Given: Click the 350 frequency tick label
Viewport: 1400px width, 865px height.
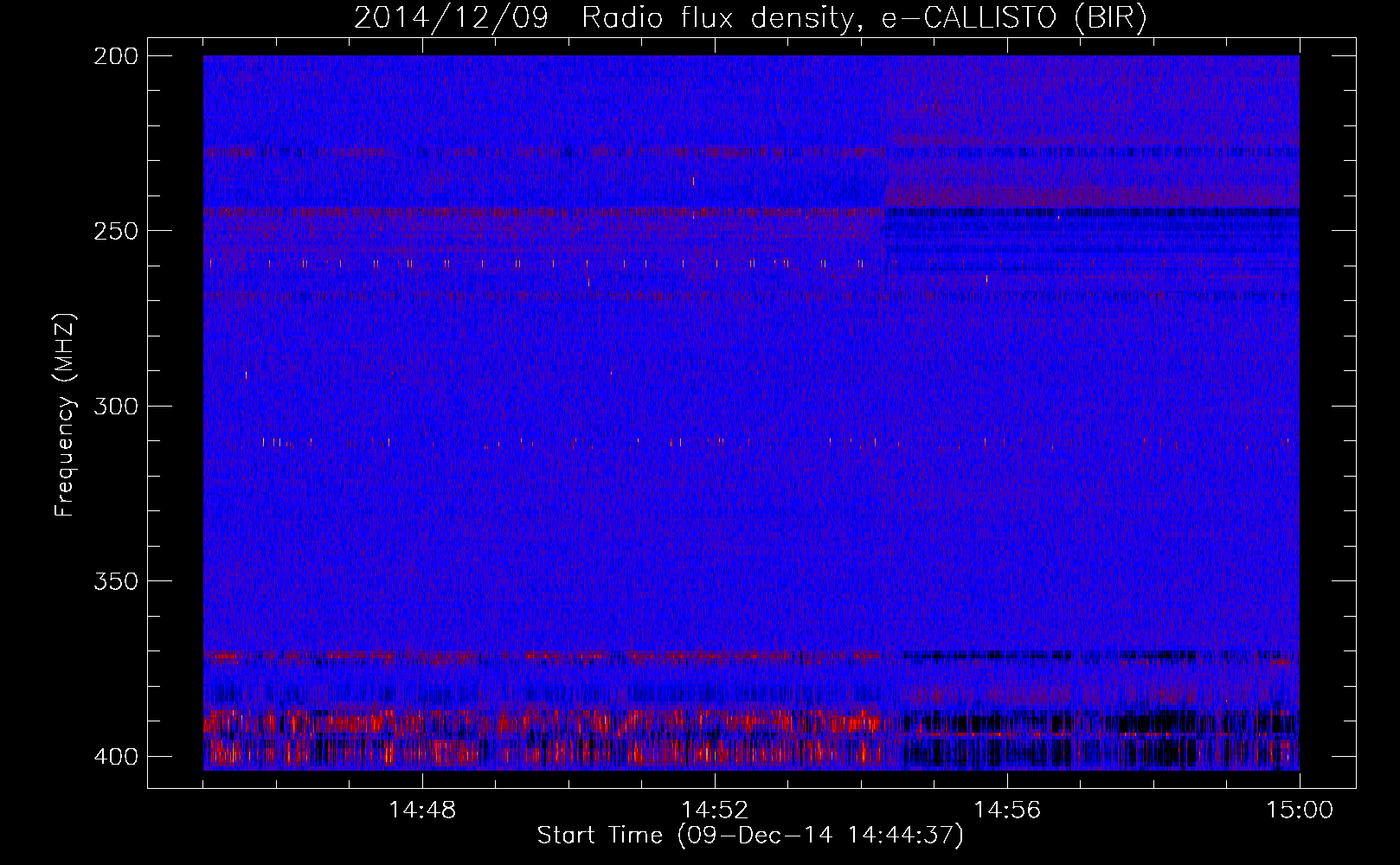Looking at the screenshot, I should (115, 581).
